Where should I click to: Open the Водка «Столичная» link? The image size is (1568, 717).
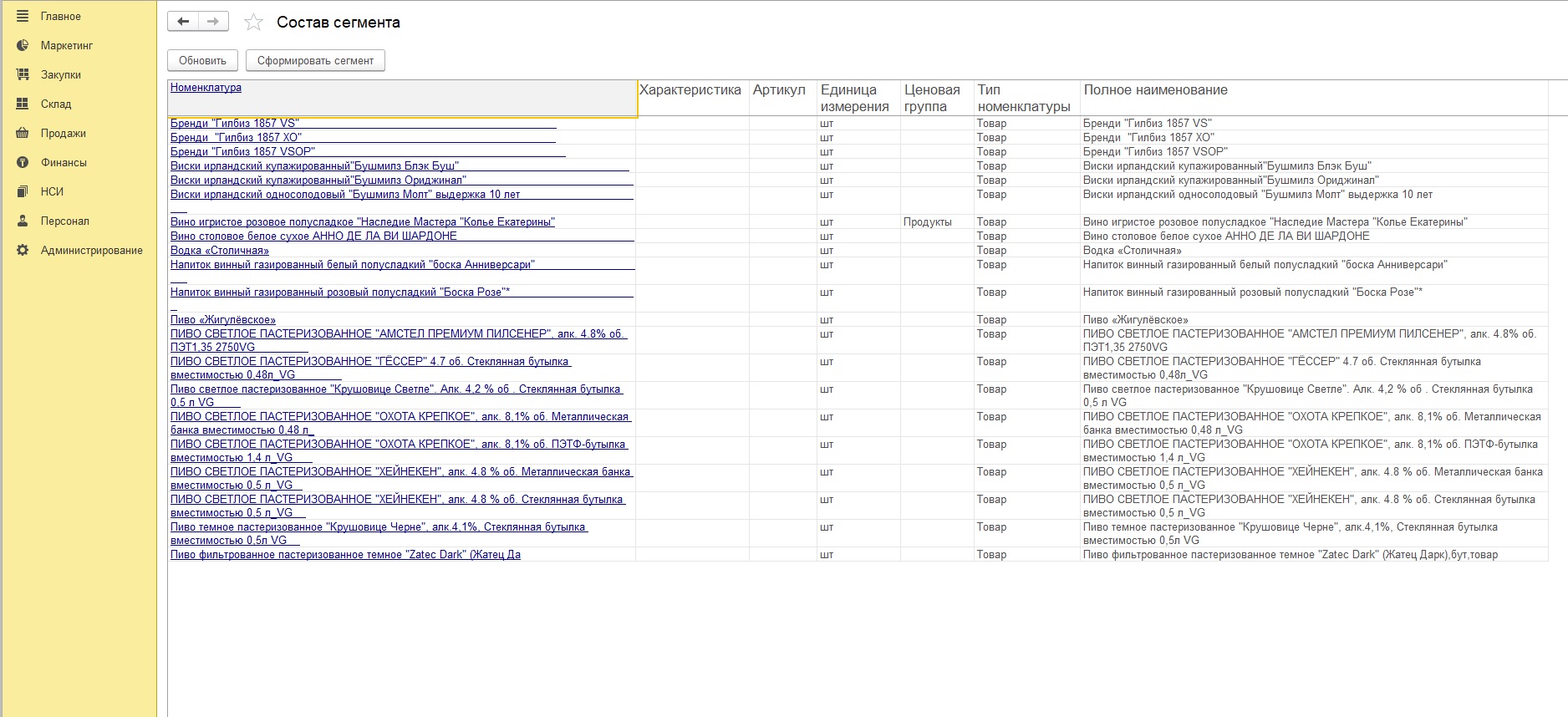tap(220, 250)
